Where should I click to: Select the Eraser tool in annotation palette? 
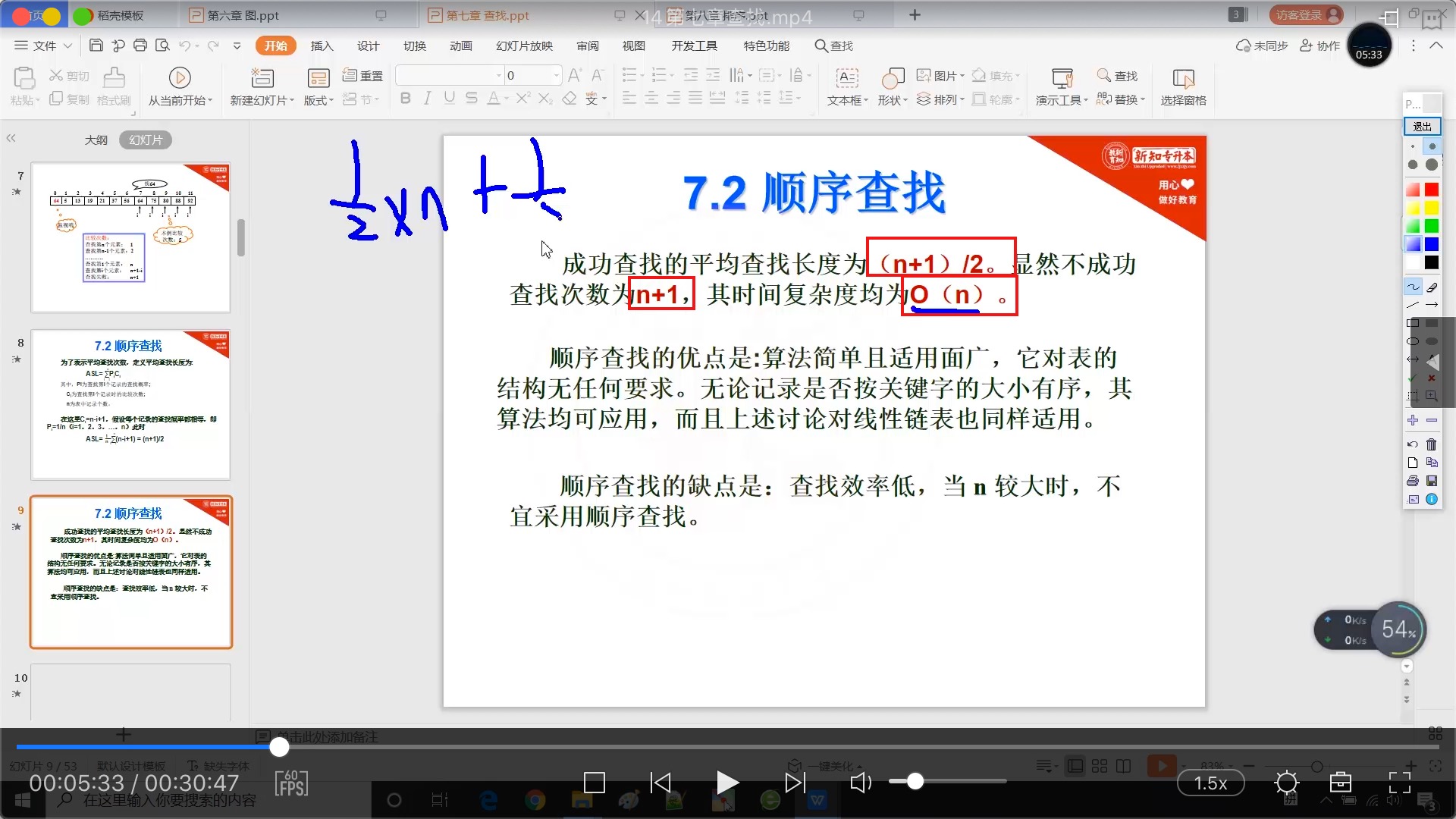pyautogui.click(x=1432, y=287)
